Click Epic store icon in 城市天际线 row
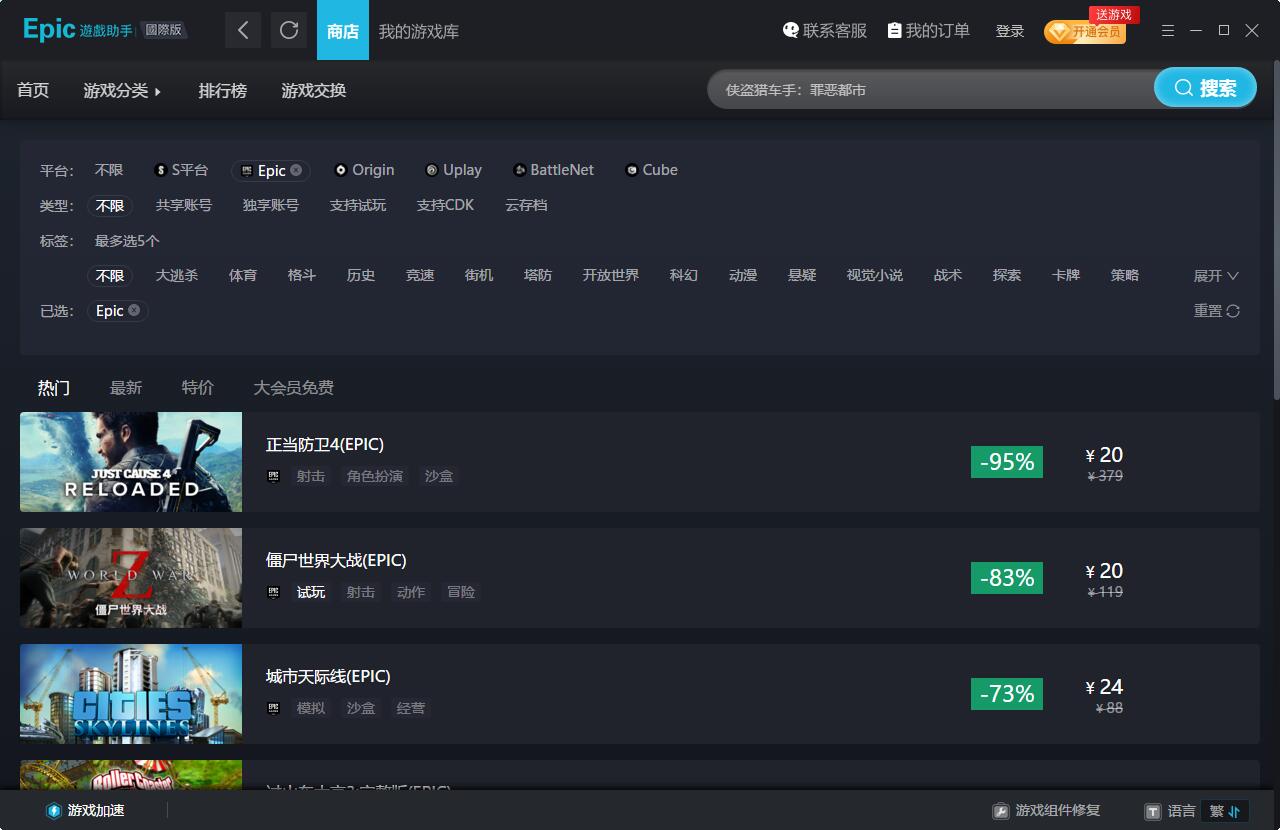Viewport: 1280px width, 830px height. point(274,708)
